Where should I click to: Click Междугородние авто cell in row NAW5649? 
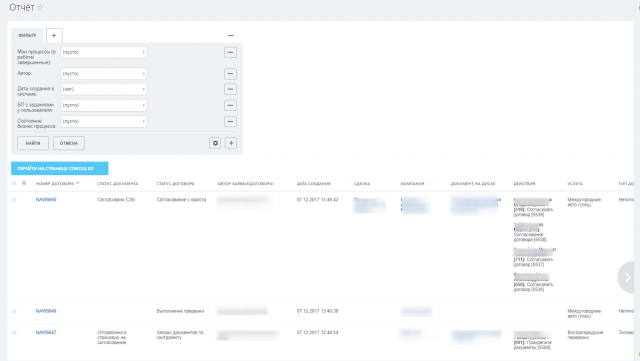coord(584,314)
